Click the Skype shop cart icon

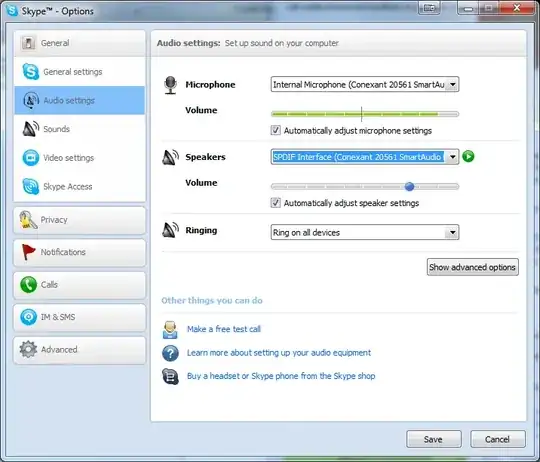[170, 376]
